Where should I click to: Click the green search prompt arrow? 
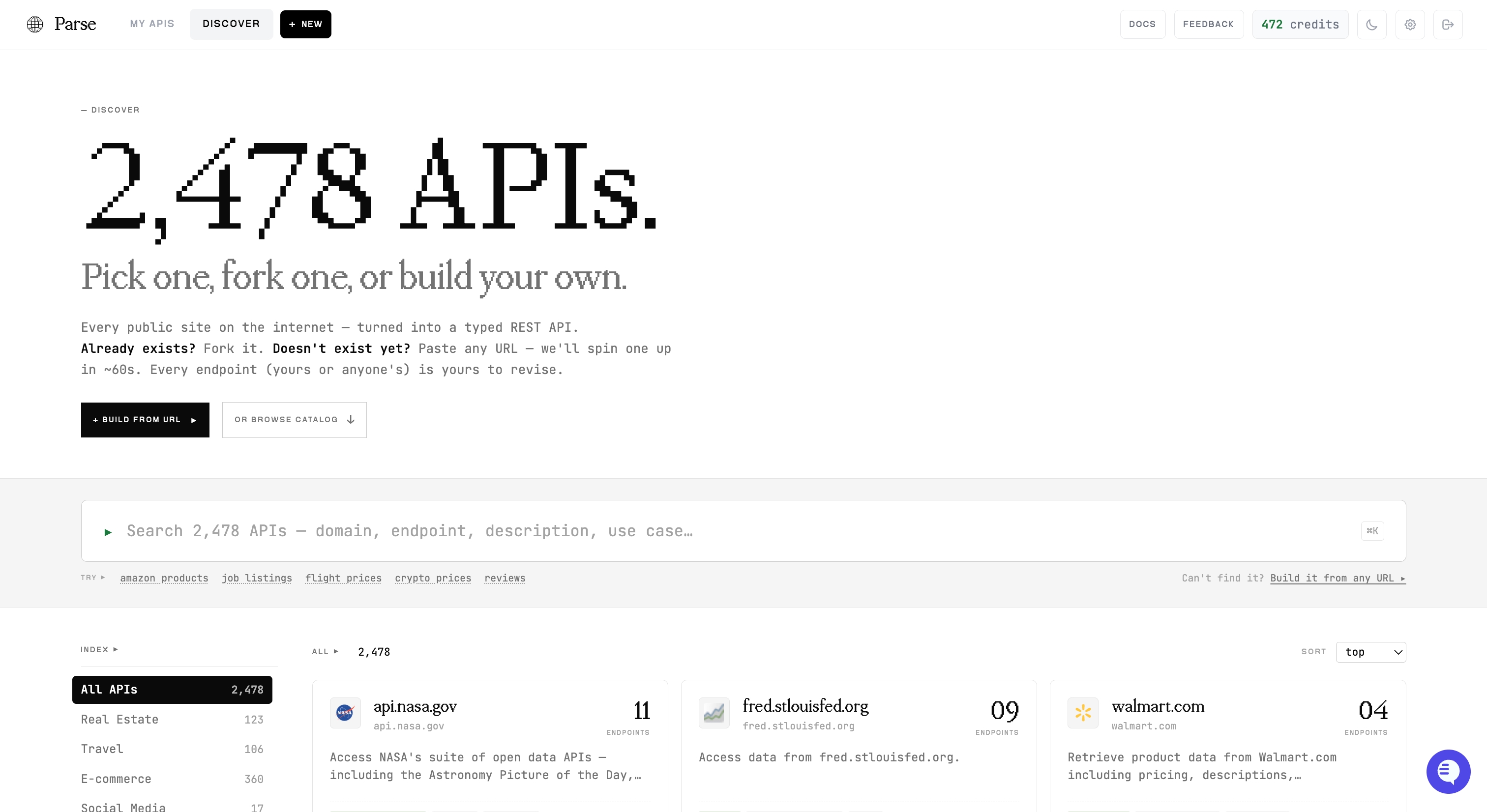108,532
